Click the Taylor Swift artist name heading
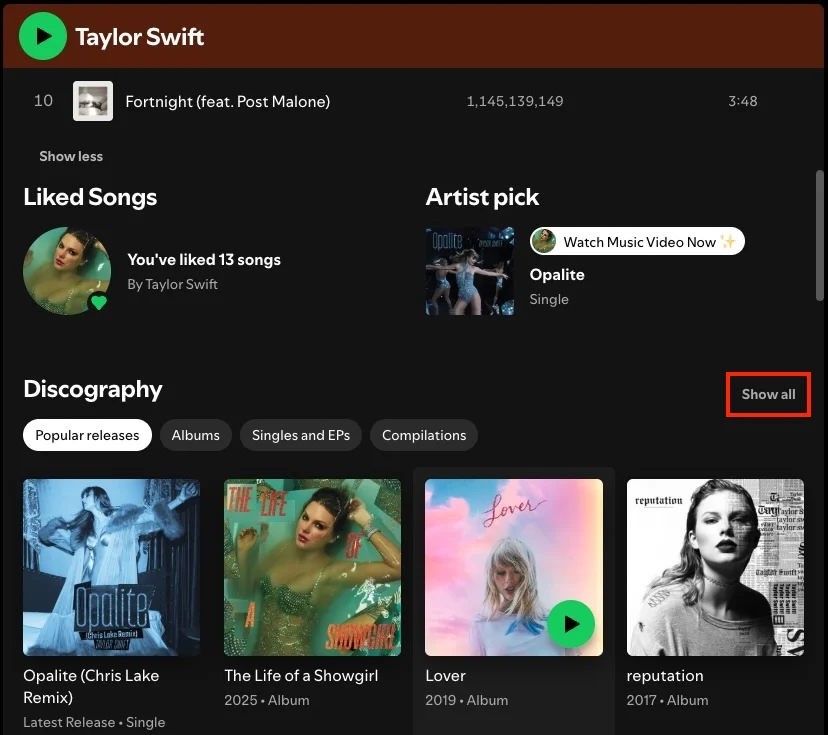The image size is (828, 735). pos(139,36)
